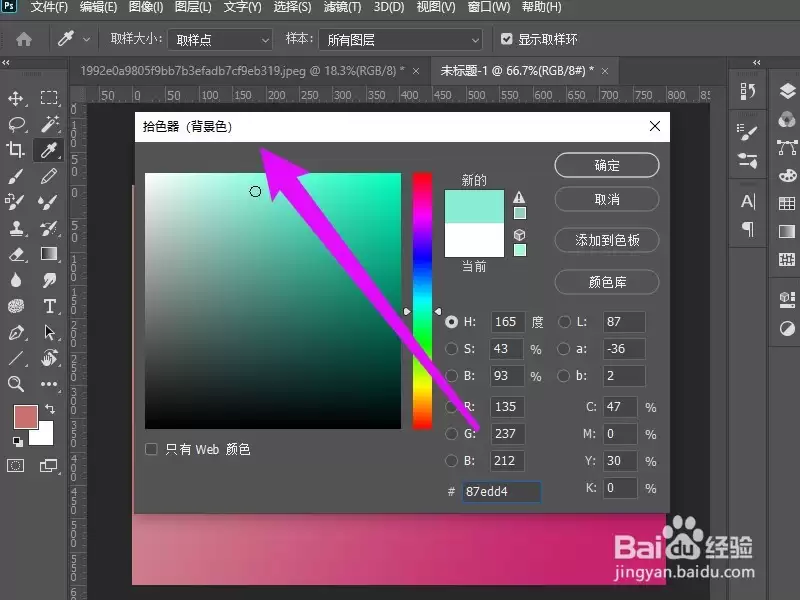This screenshot has height=600, width=800.
Task: Click the foreground color swatch
Action: (x=26, y=417)
